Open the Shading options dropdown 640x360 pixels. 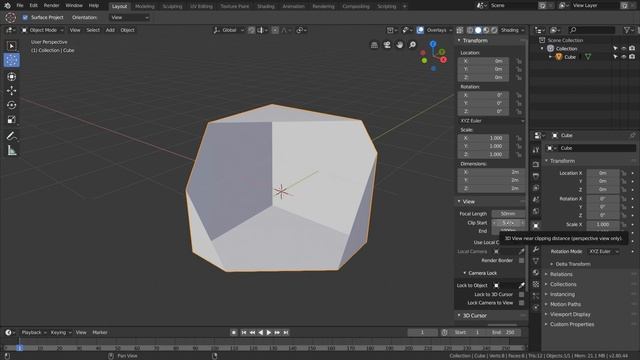(513, 30)
